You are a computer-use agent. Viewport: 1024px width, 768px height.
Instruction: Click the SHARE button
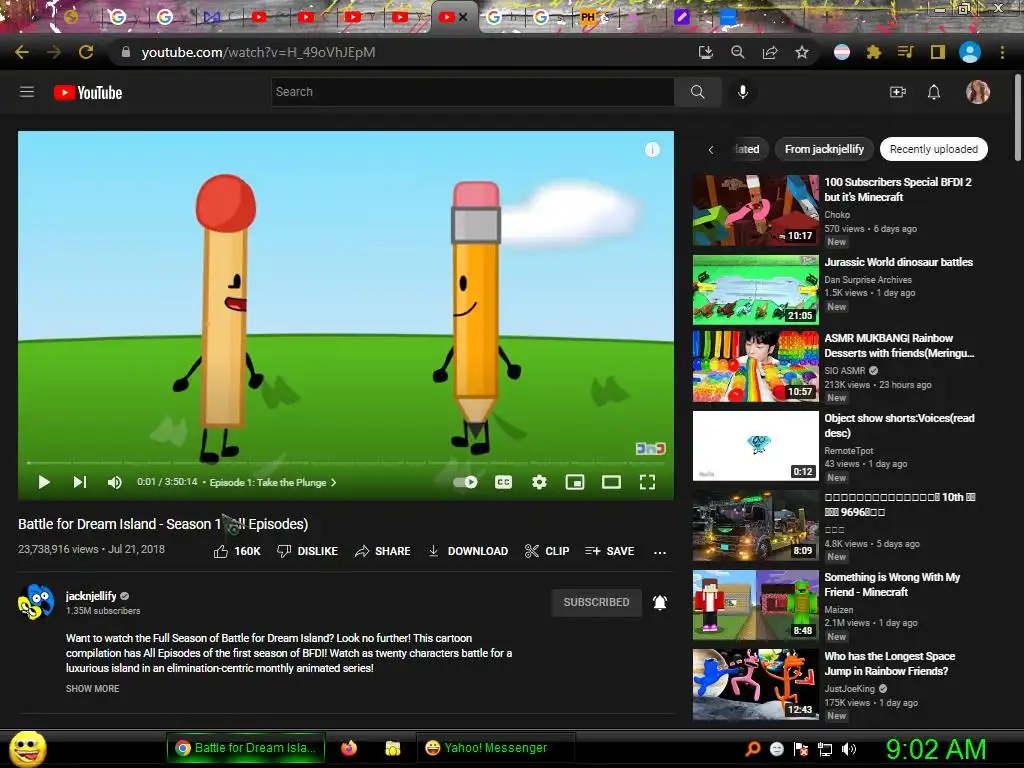pos(383,551)
